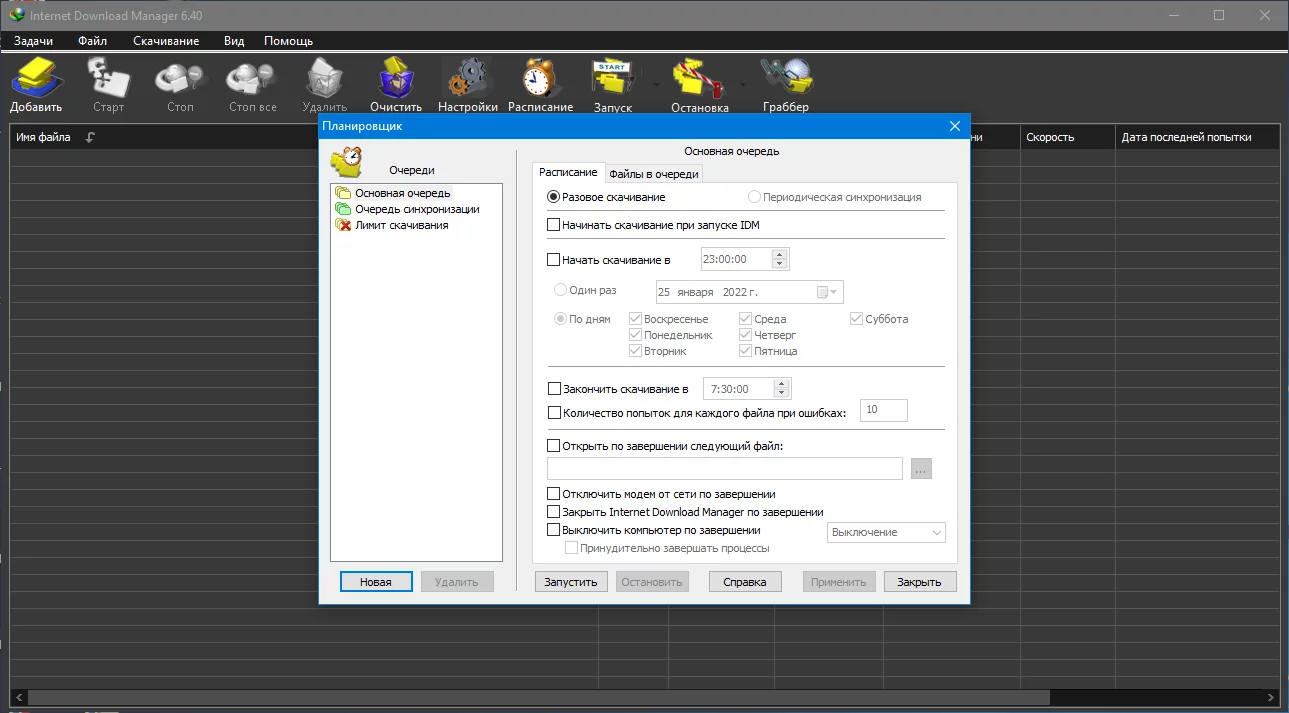Open the Помощь menu
The image size is (1289, 713).
[289, 41]
